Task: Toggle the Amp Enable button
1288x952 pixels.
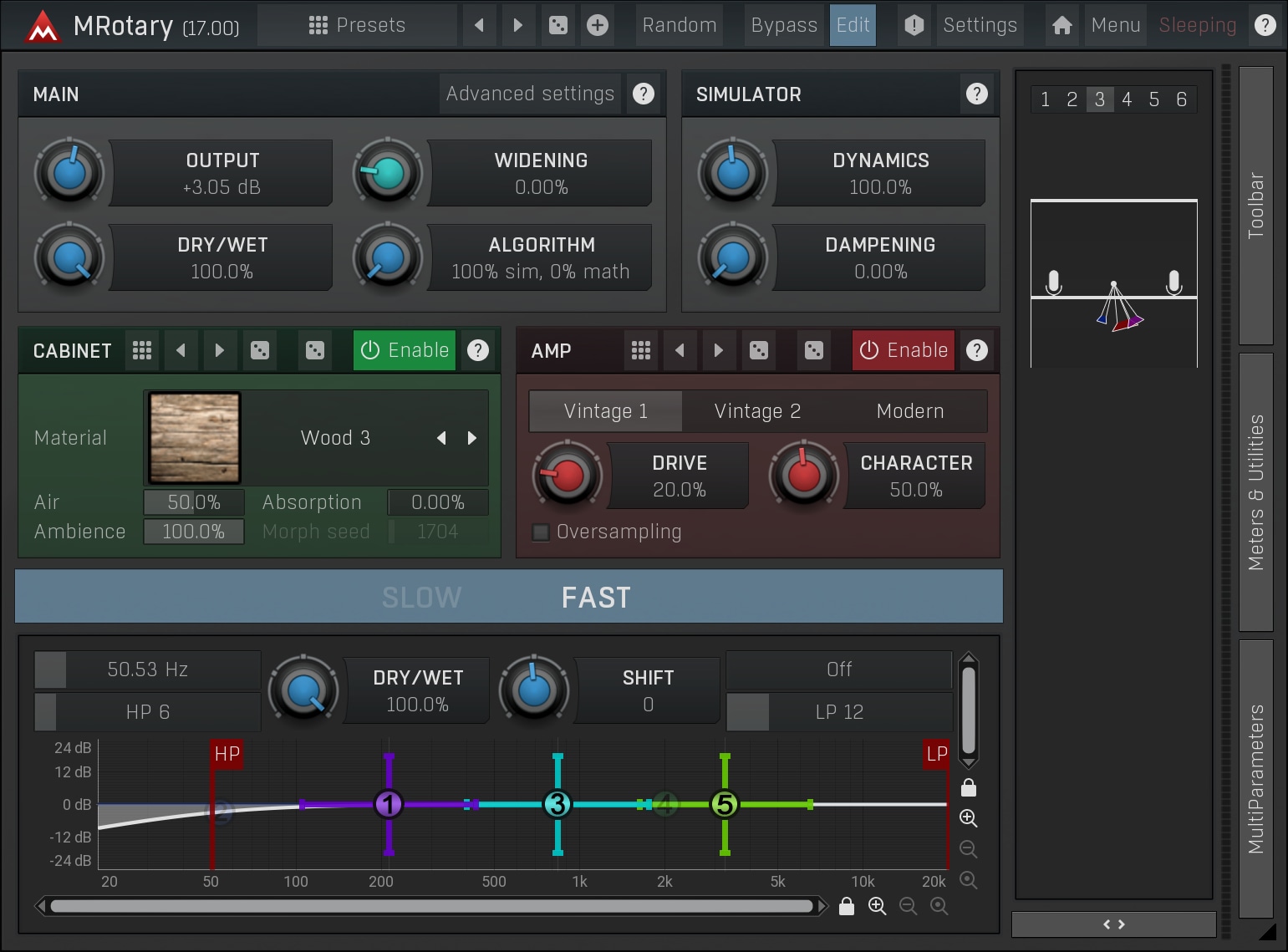Action: [x=904, y=350]
